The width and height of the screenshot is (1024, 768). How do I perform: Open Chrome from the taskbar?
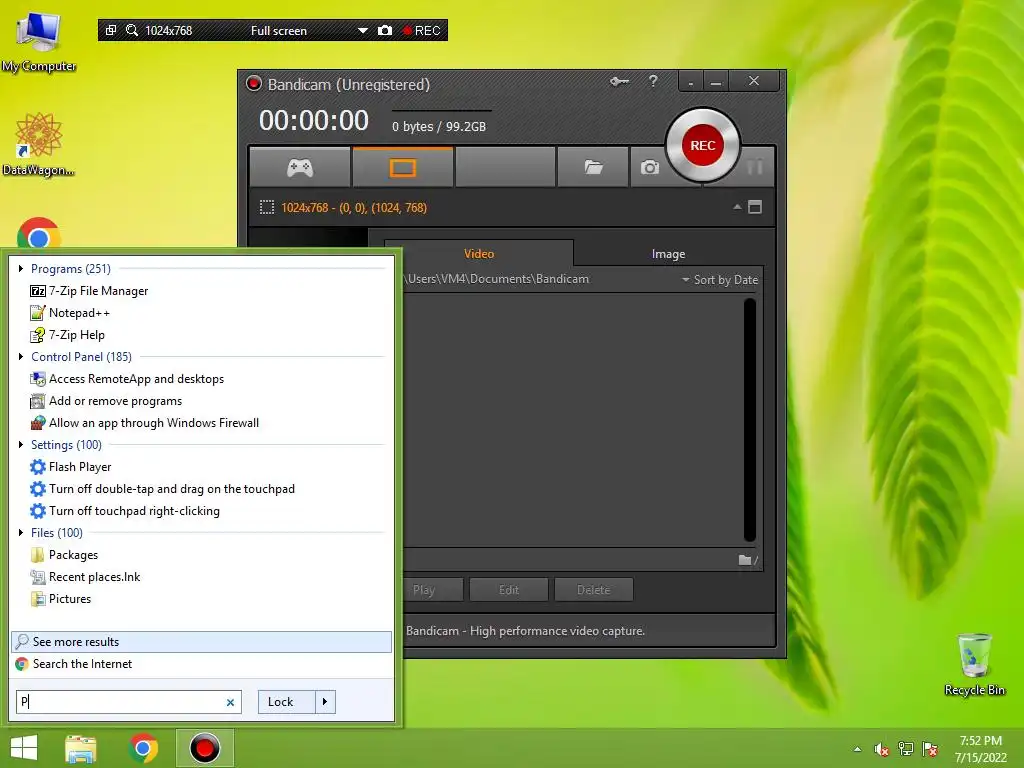pos(144,748)
